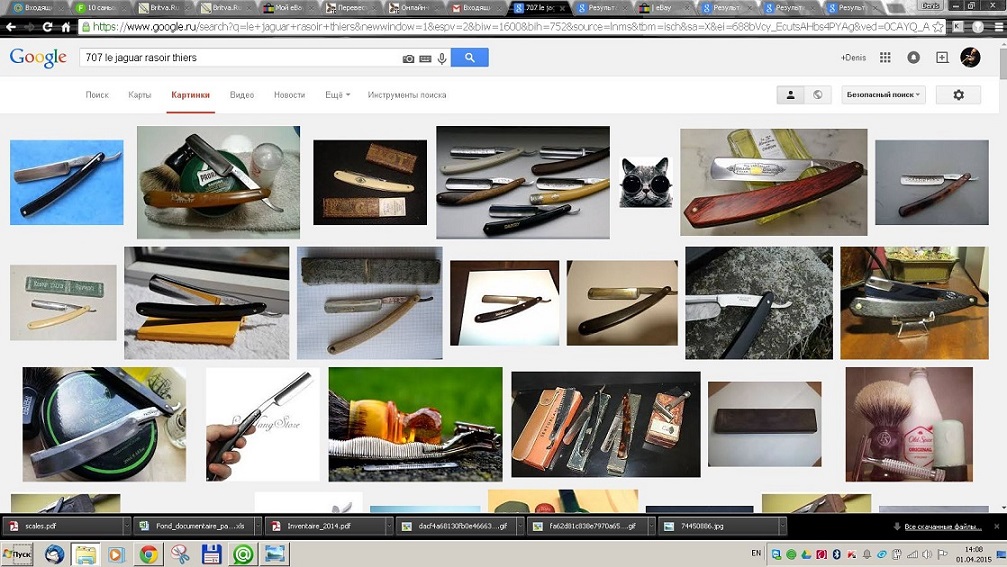1007x567 pixels.
Task: Open dropdown arrow for scales.pdf download
Action: coord(126,526)
